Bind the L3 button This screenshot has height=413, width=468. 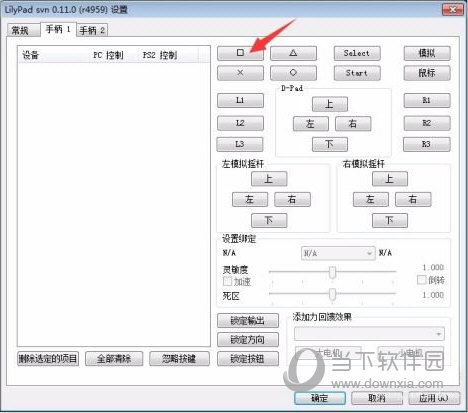point(240,144)
